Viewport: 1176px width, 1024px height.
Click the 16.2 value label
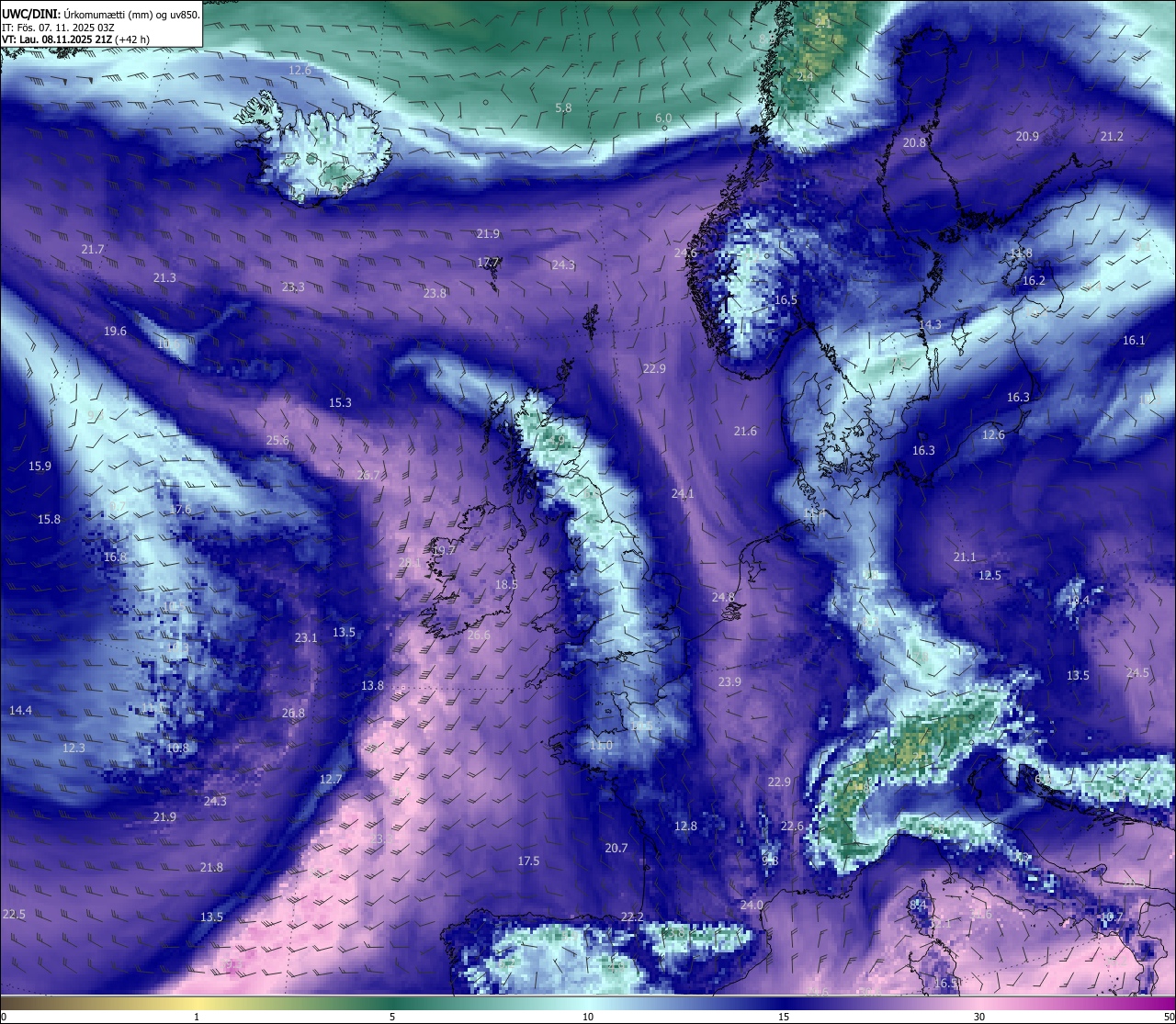point(1034,280)
